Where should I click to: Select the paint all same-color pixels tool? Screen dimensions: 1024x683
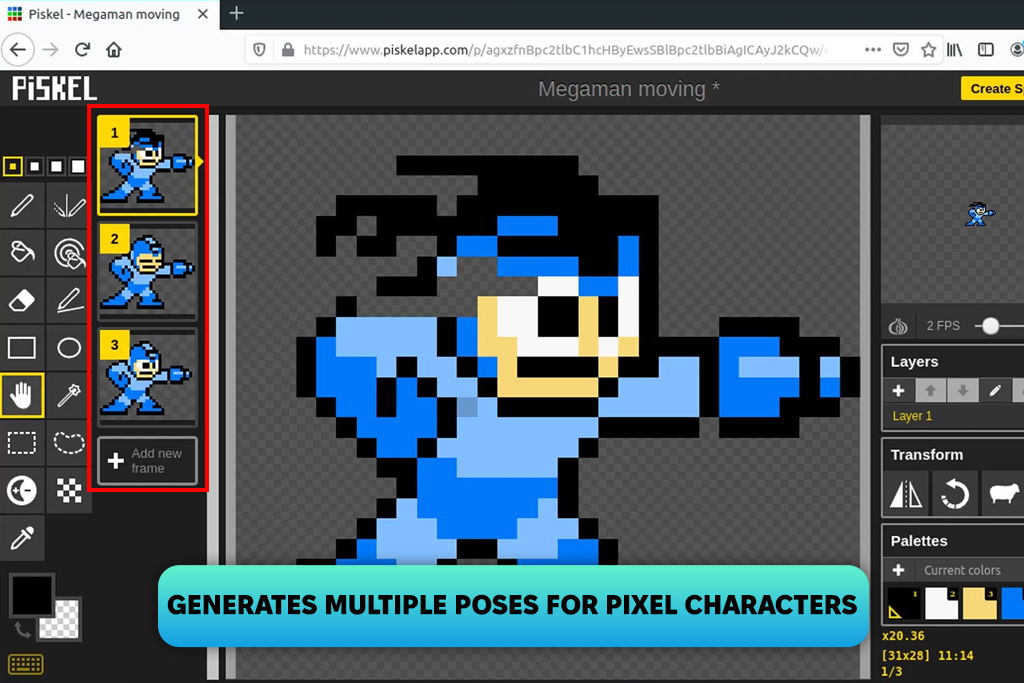[69, 253]
